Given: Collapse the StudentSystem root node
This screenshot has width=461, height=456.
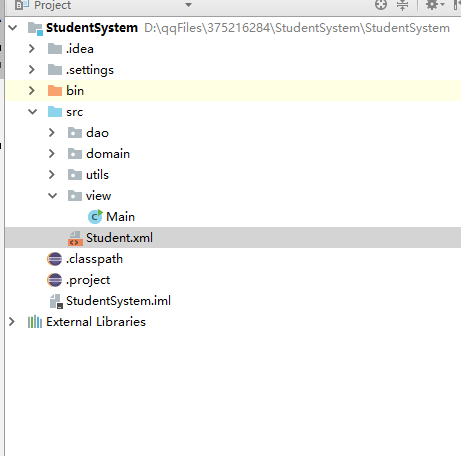Looking at the screenshot, I should (13, 27).
